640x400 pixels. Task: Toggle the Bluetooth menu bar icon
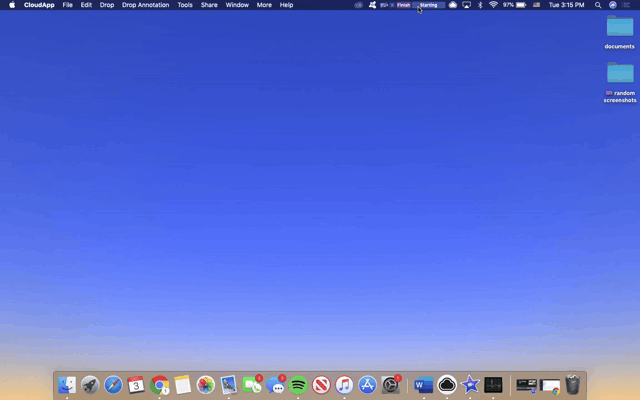point(479,5)
